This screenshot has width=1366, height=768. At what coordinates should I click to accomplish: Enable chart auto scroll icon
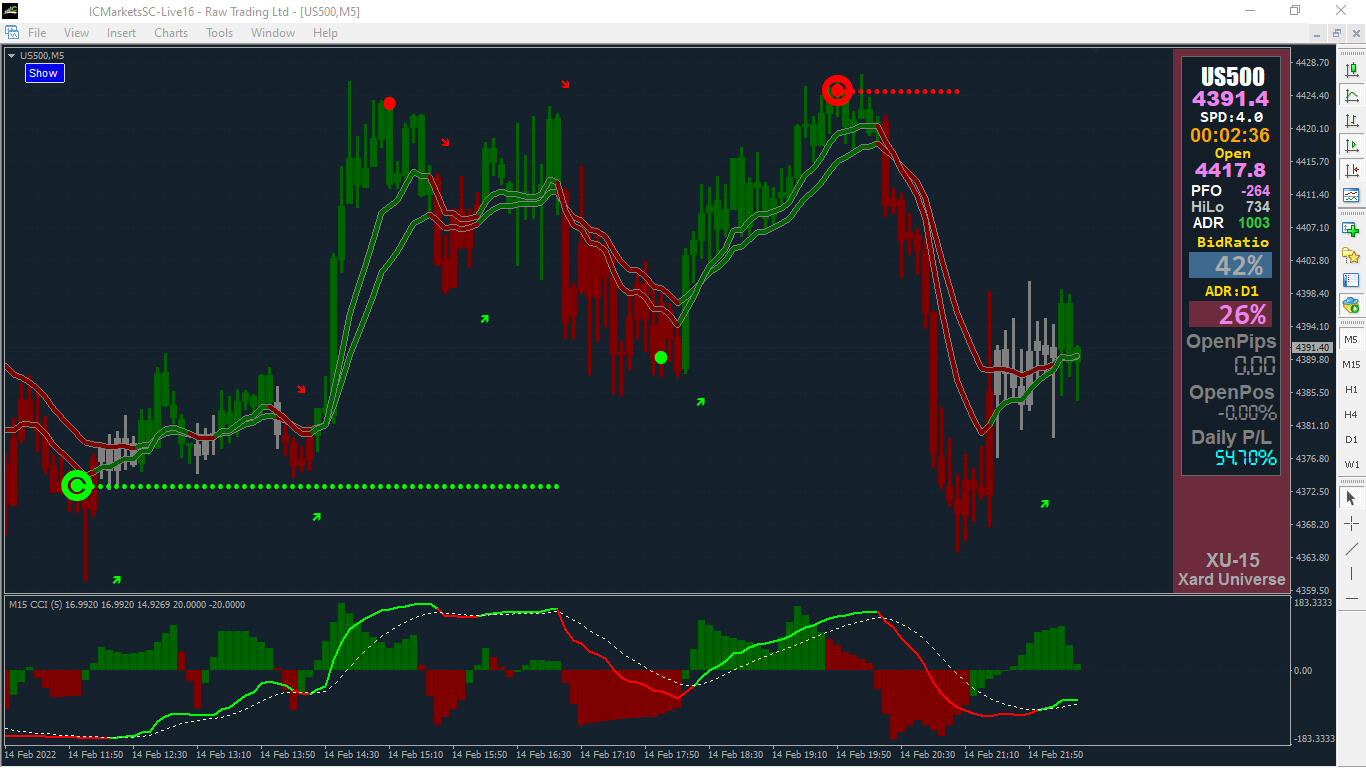point(1352,146)
